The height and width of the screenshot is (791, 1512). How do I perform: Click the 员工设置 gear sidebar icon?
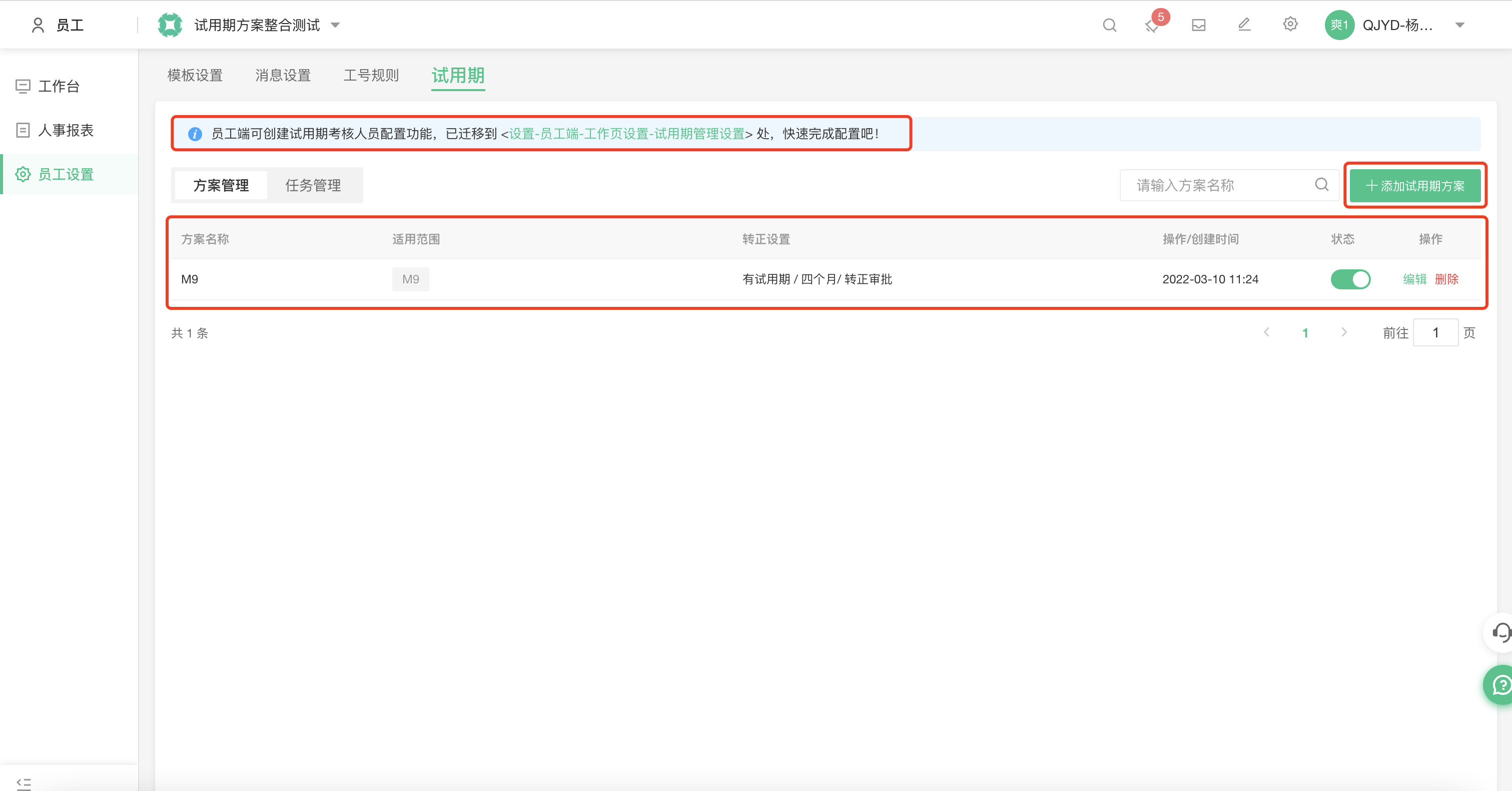pyautogui.click(x=23, y=174)
